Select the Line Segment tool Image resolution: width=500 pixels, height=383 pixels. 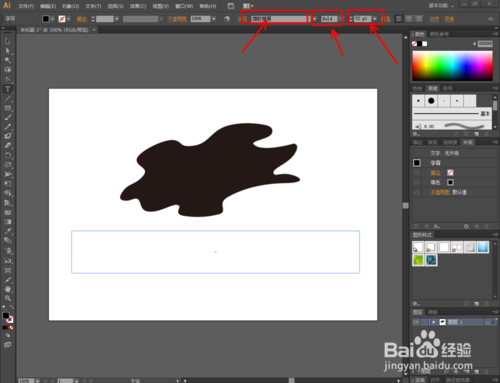coord(8,99)
